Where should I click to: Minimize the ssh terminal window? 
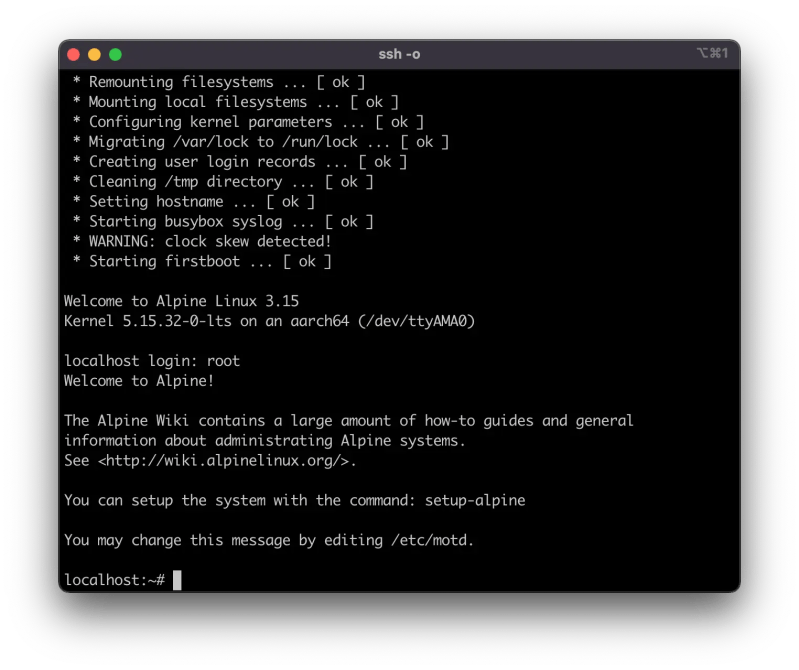click(x=94, y=55)
